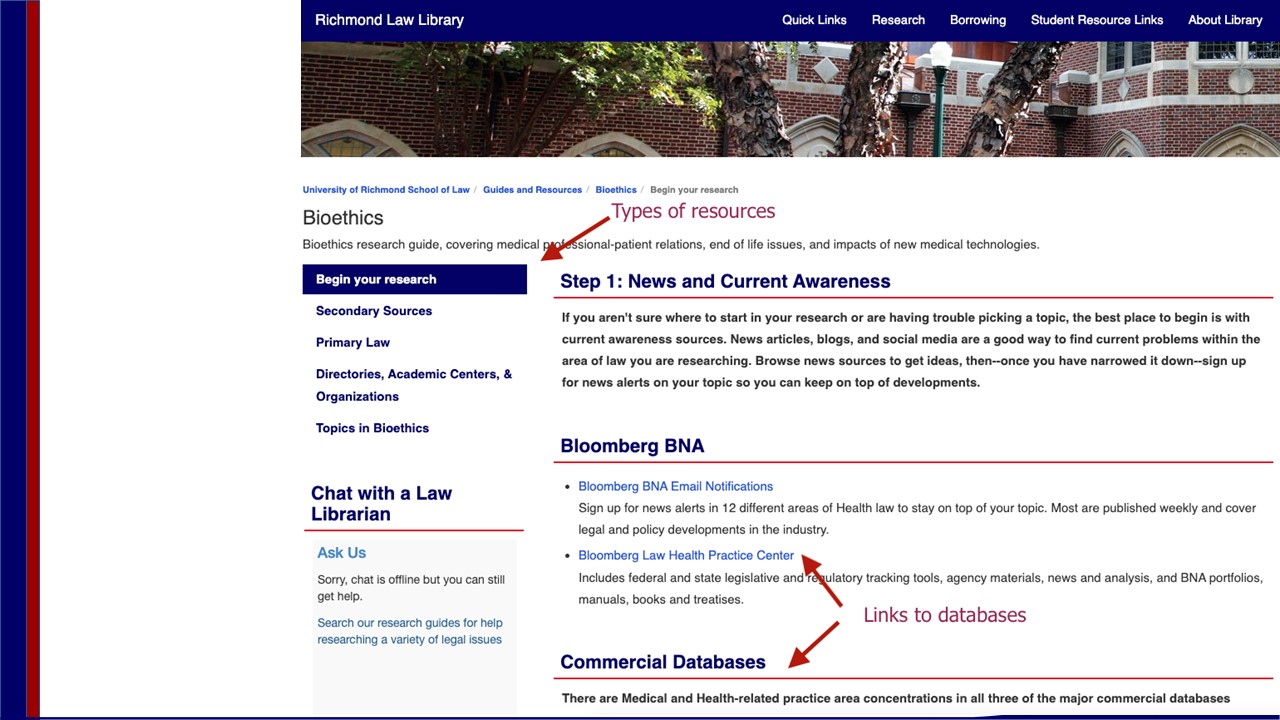Click the Bioethics research guide description text
This screenshot has width=1280, height=720.
(x=671, y=244)
